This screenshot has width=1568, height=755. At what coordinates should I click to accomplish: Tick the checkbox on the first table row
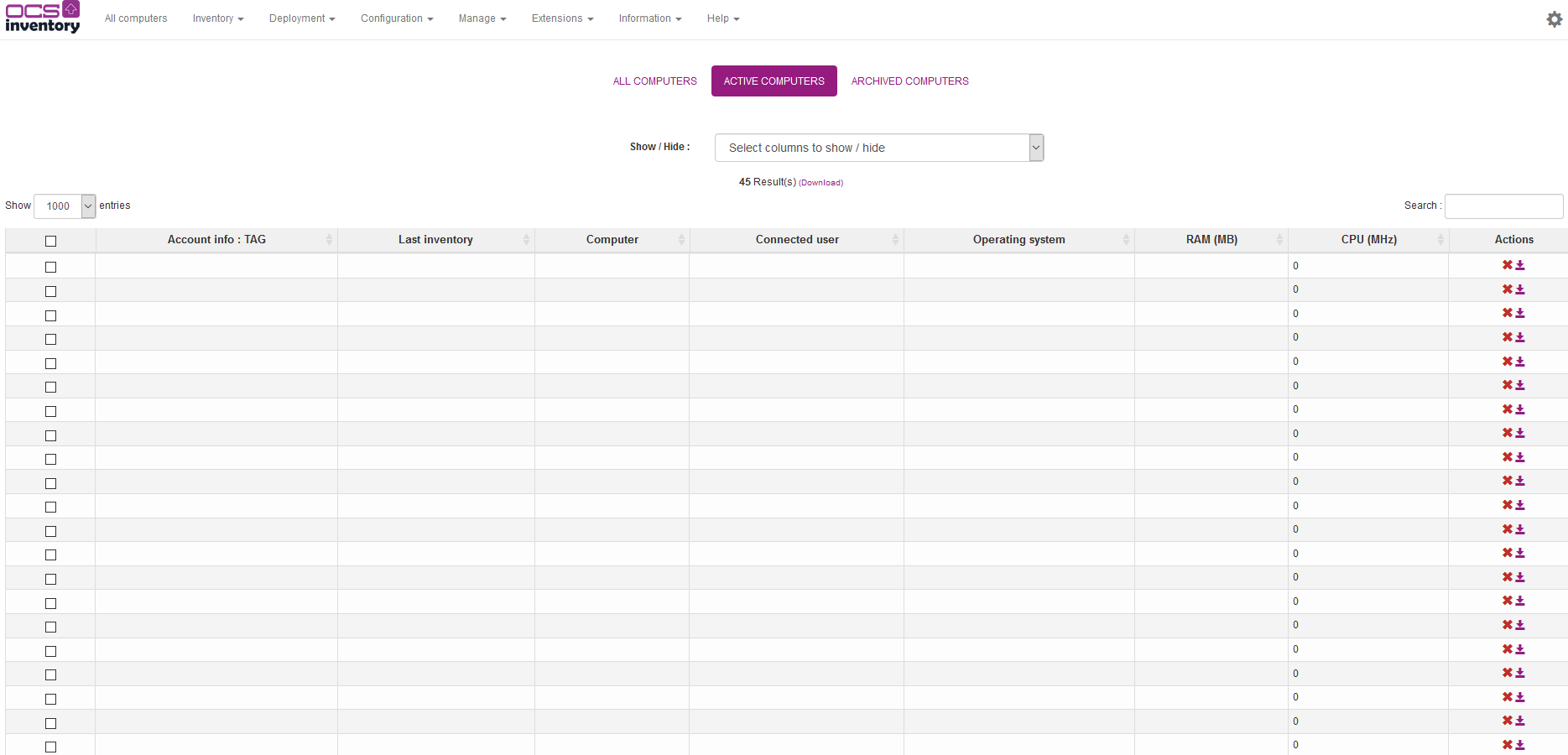pos(50,266)
